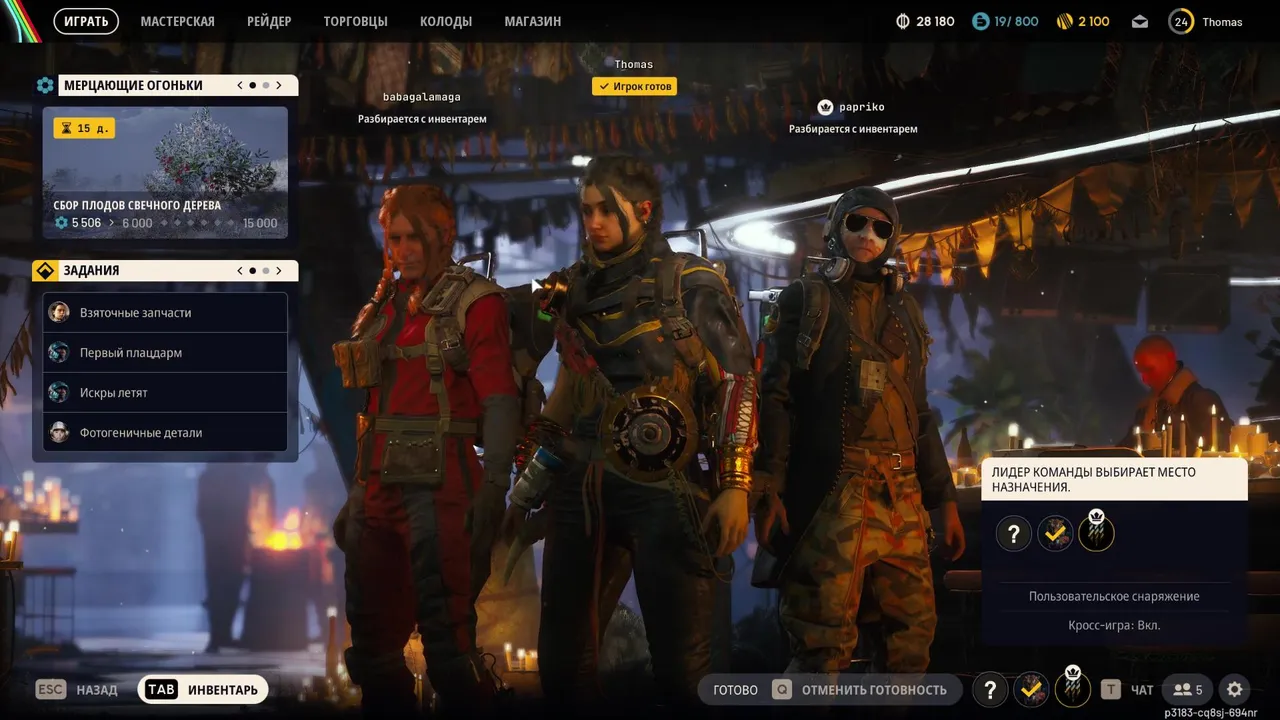Click Разбирается с инвентарем under babagalamaga

tap(422, 119)
